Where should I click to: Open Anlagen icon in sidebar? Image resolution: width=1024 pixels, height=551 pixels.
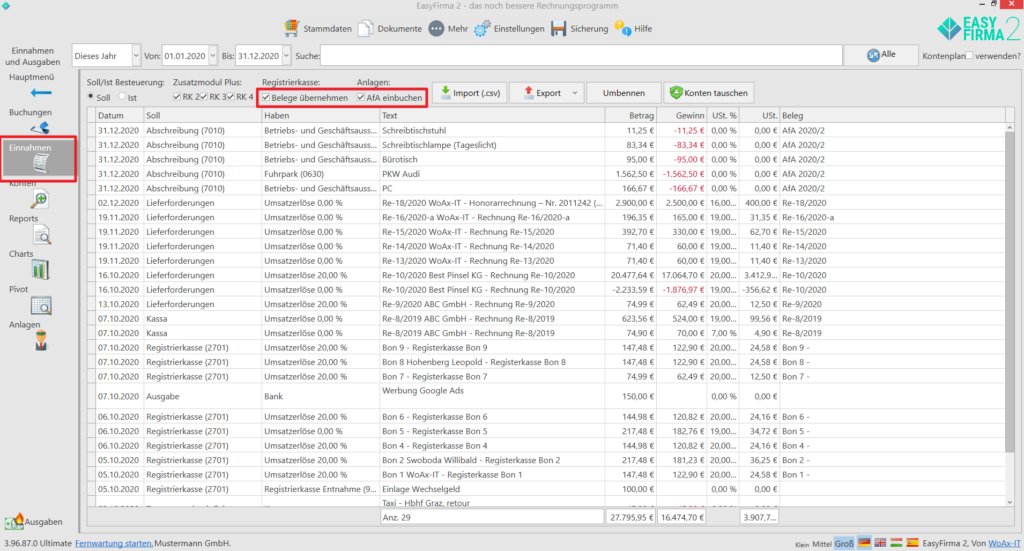(41, 341)
